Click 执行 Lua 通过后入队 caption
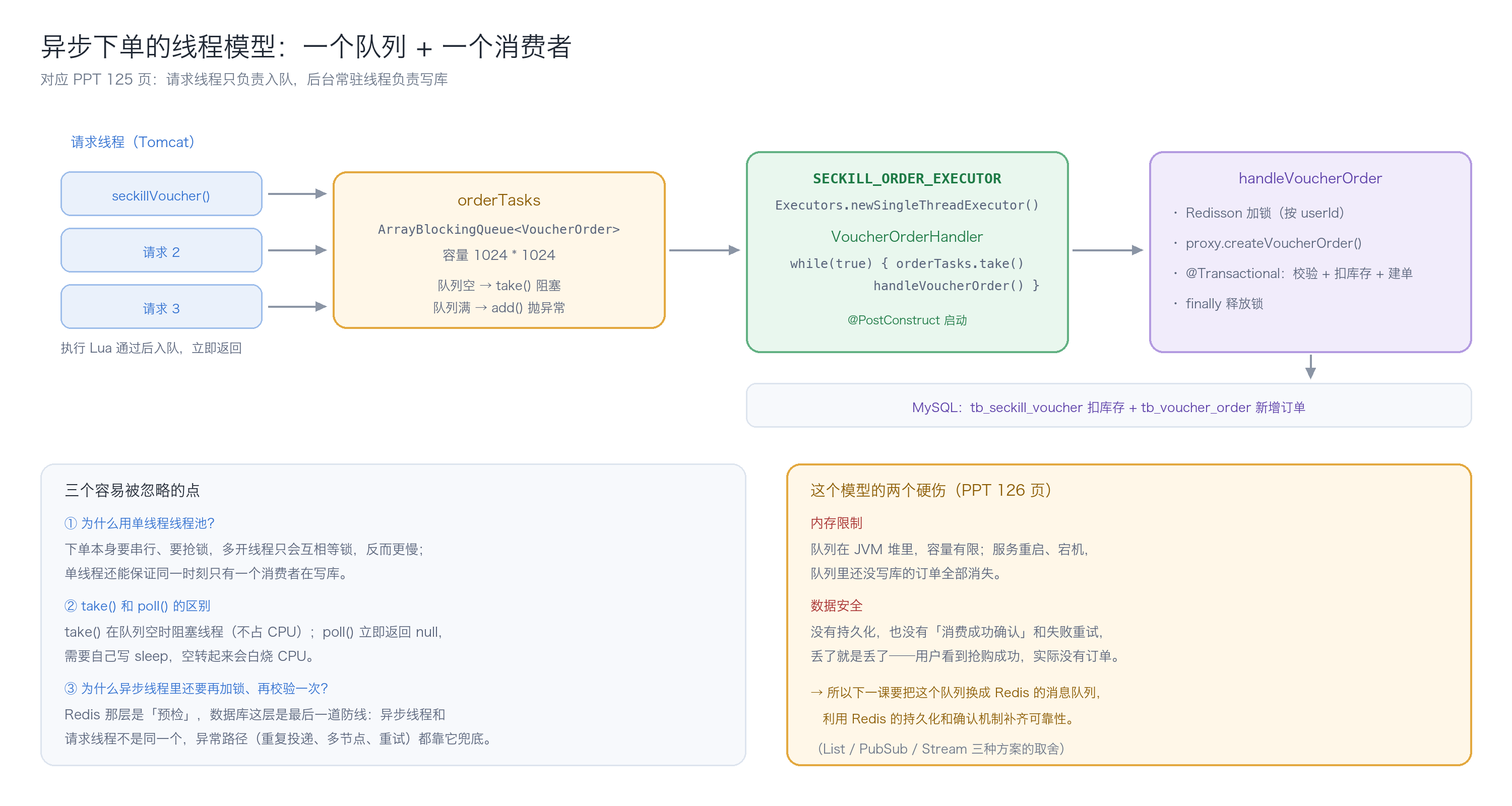 pyautogui.click(x=151, y=349)
